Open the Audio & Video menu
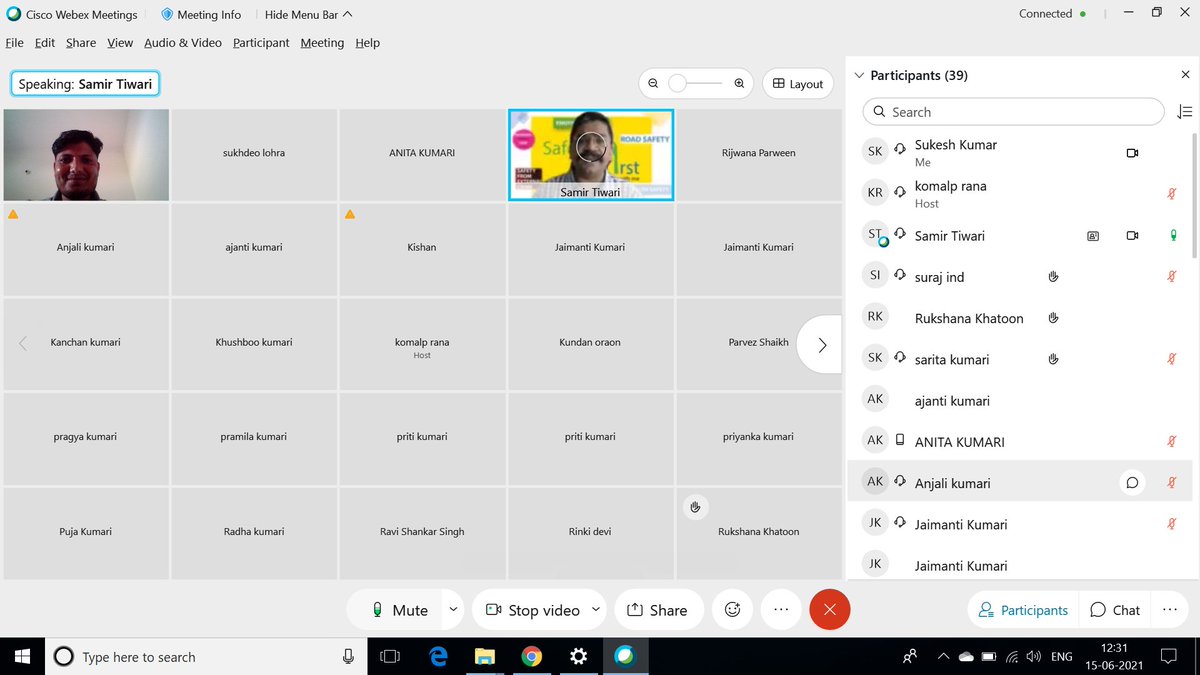Image resolution: width=1200 pixels, height=675 pixels. [183, 43]
